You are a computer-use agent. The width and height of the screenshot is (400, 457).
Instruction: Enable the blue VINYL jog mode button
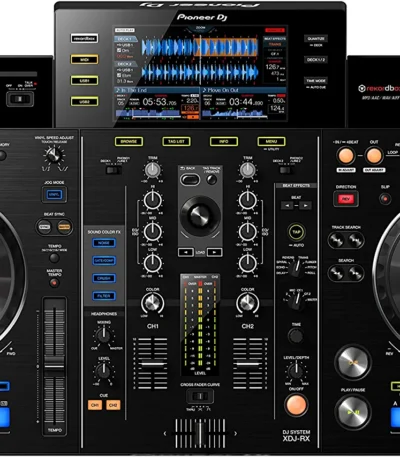pos(54,194)
